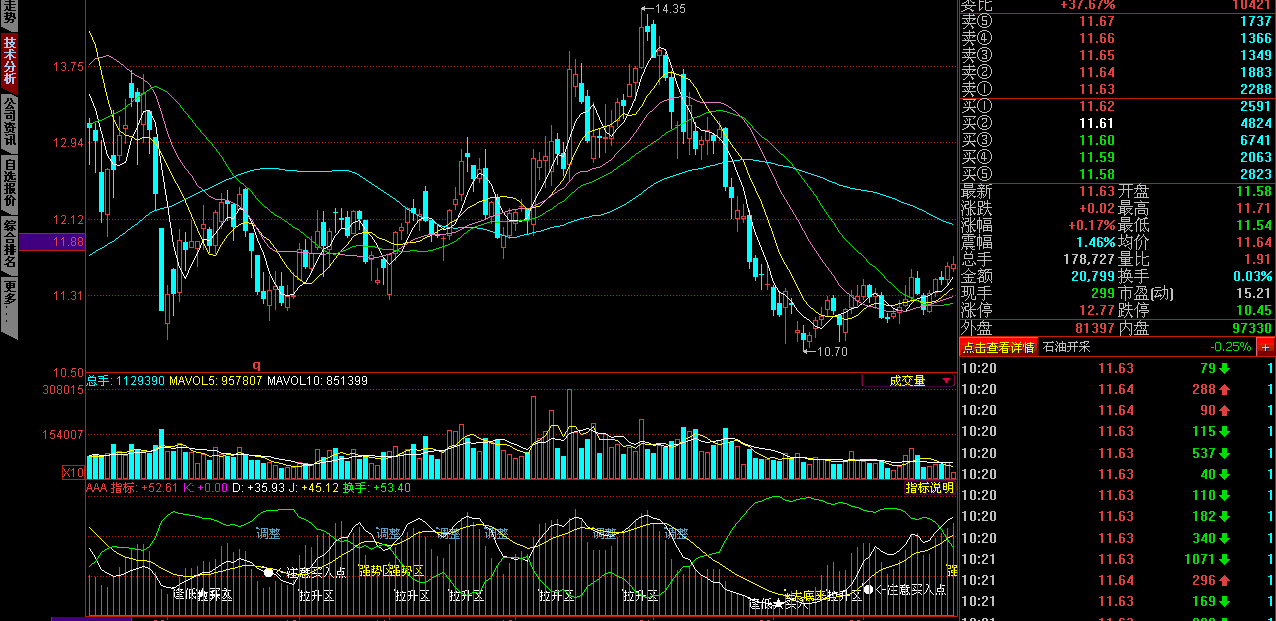Image resolution: width=1276 pixels, height=621 pixels.
Task: Click the 市盈(动) value 15.21
Action: pos(1254,293)
